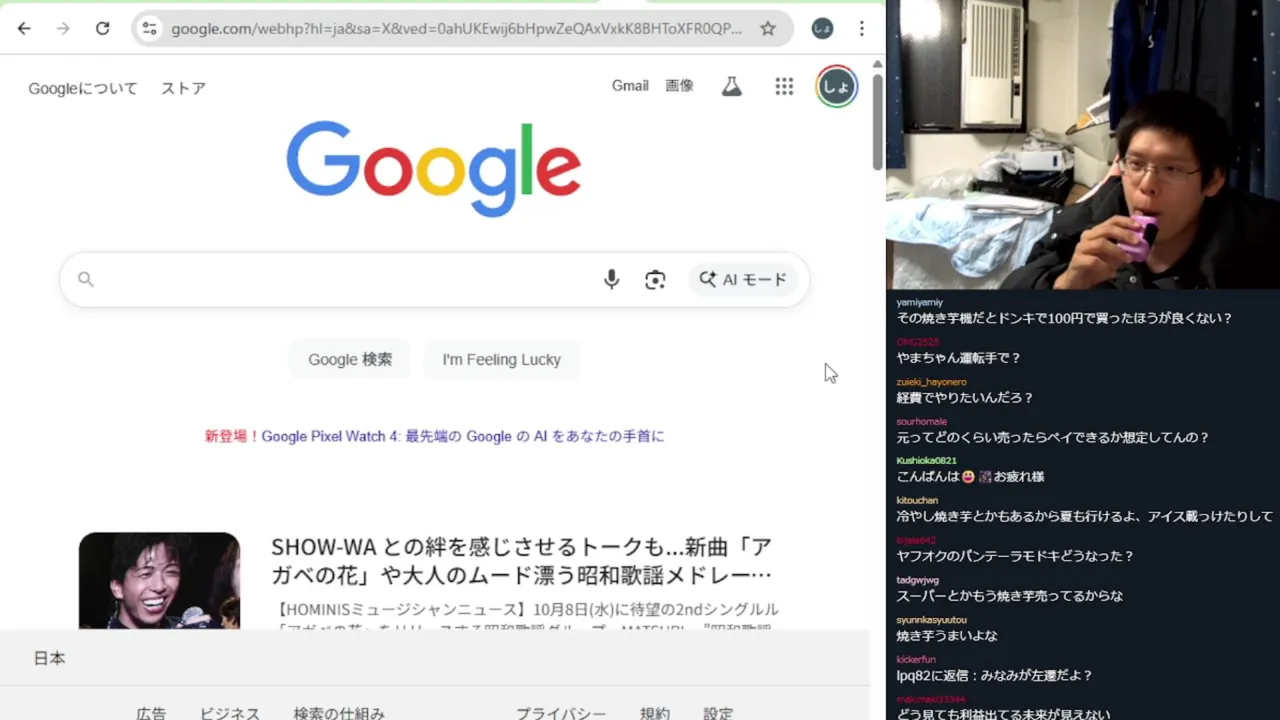
Task: Open the Google account avatar
Action: [836, 87]
